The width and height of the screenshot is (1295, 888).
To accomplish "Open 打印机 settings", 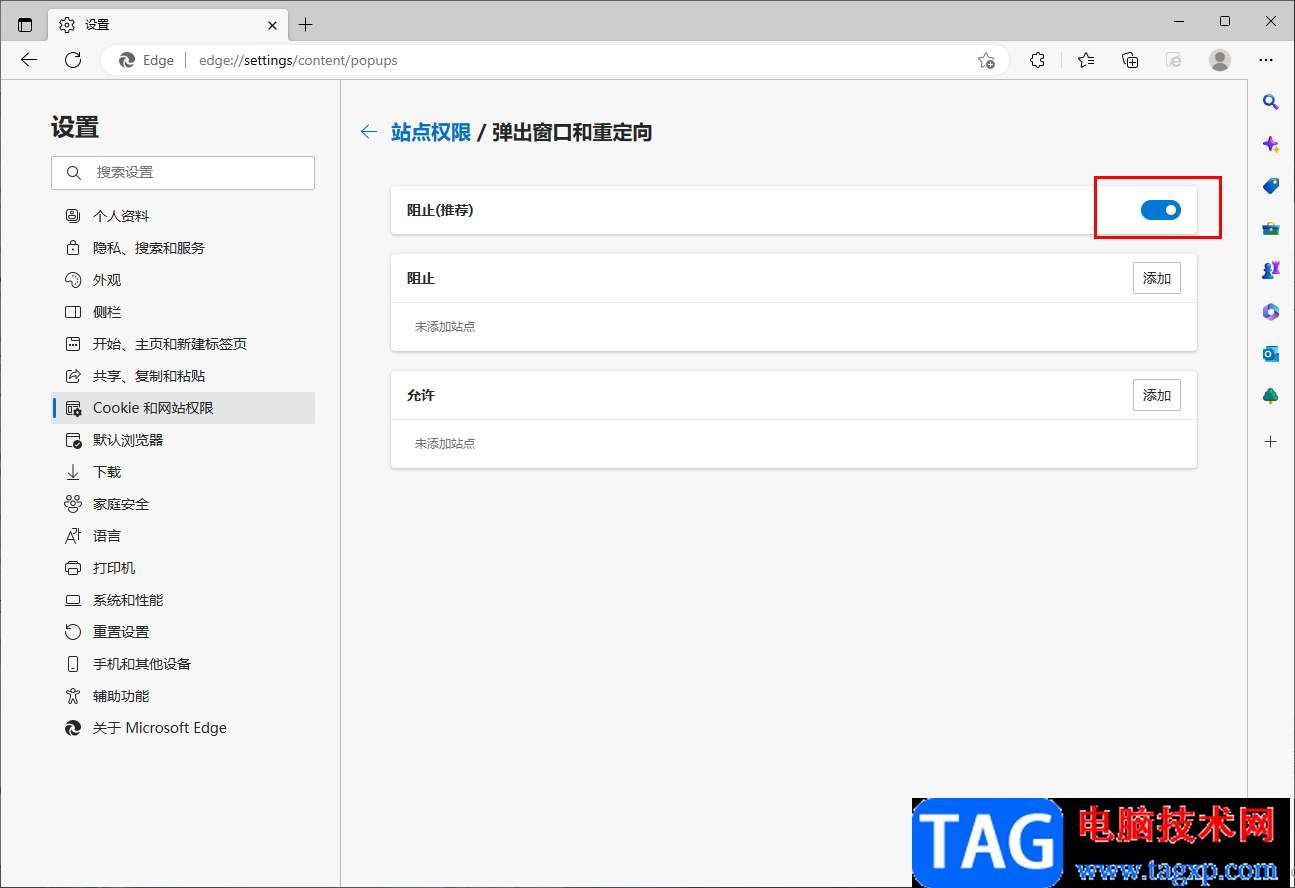I will 183,568.
